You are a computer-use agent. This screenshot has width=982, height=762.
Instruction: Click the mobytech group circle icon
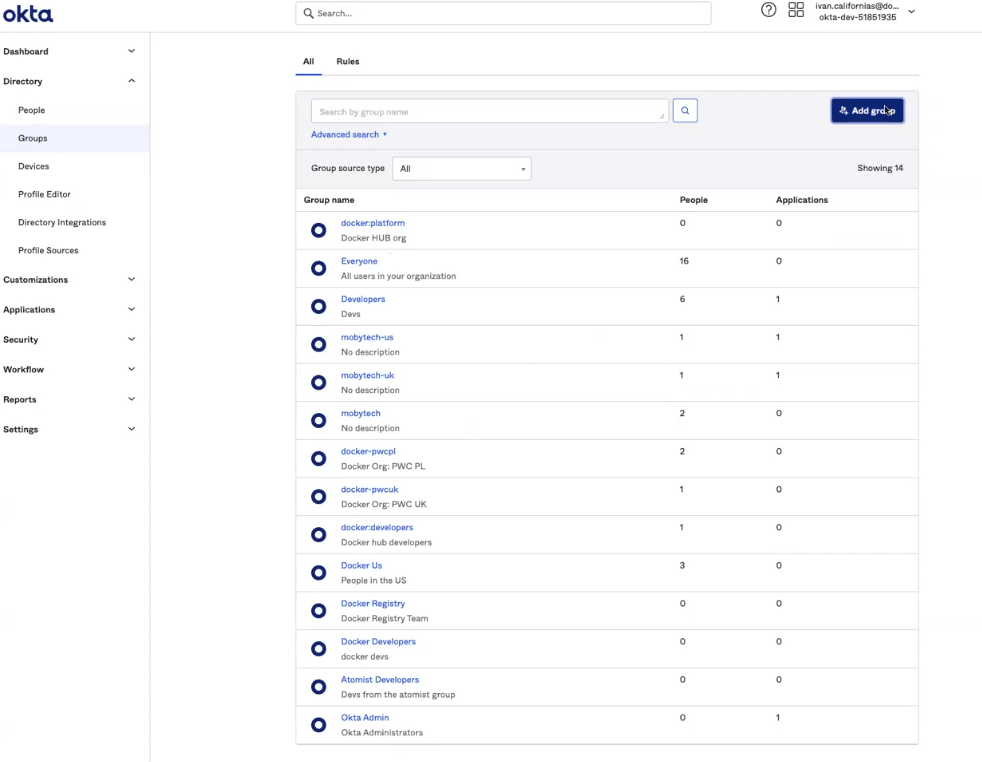click(x=319, y=421)
